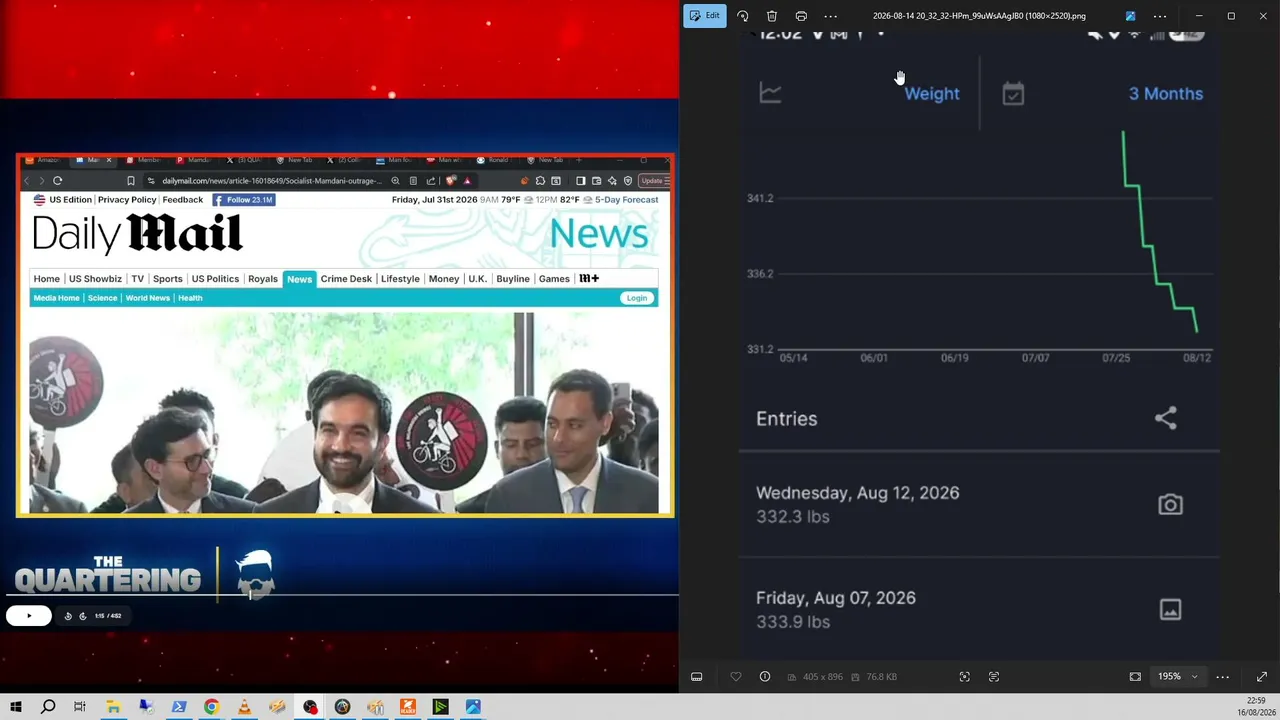Open the Games section on Daily Mail

tap(554, 279)
